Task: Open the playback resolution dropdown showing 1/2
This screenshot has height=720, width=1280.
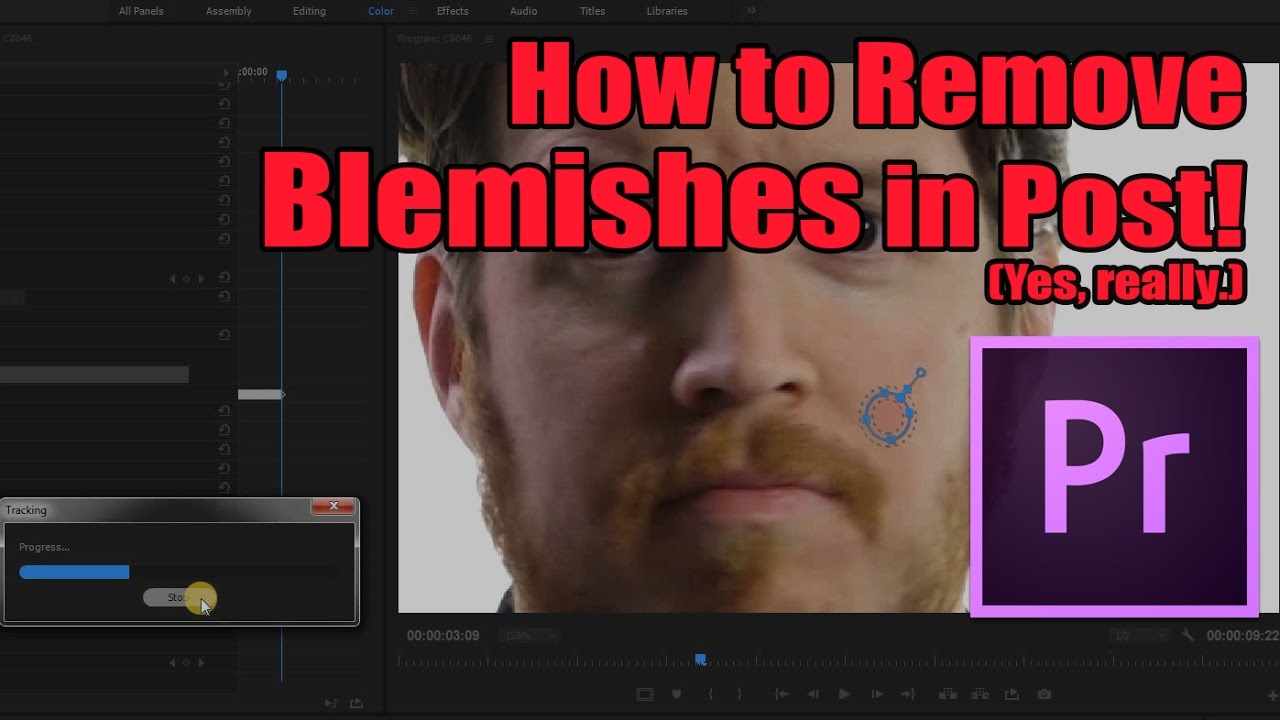Action: tap(1140, 635)
